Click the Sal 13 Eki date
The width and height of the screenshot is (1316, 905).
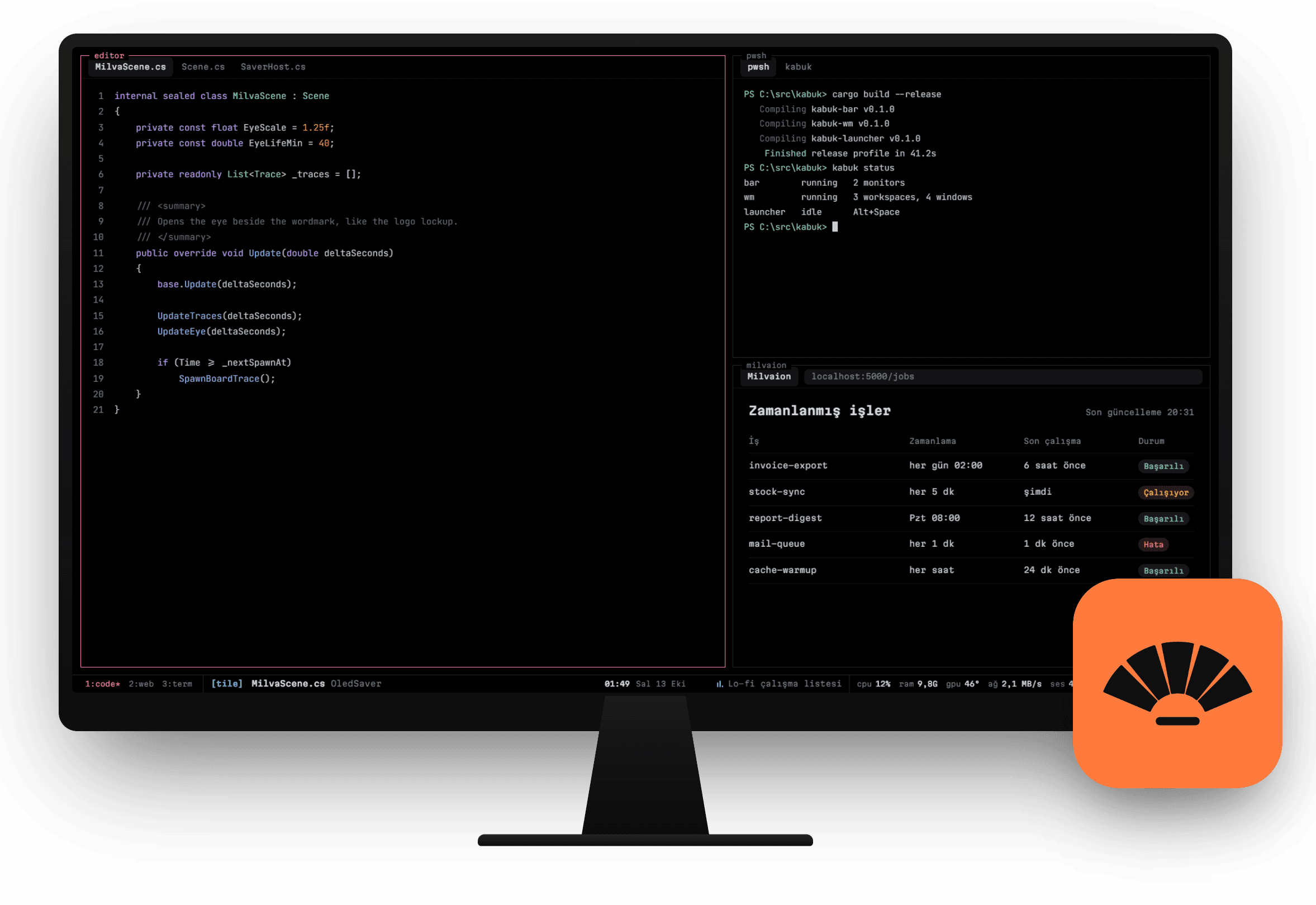click(660, 683)
